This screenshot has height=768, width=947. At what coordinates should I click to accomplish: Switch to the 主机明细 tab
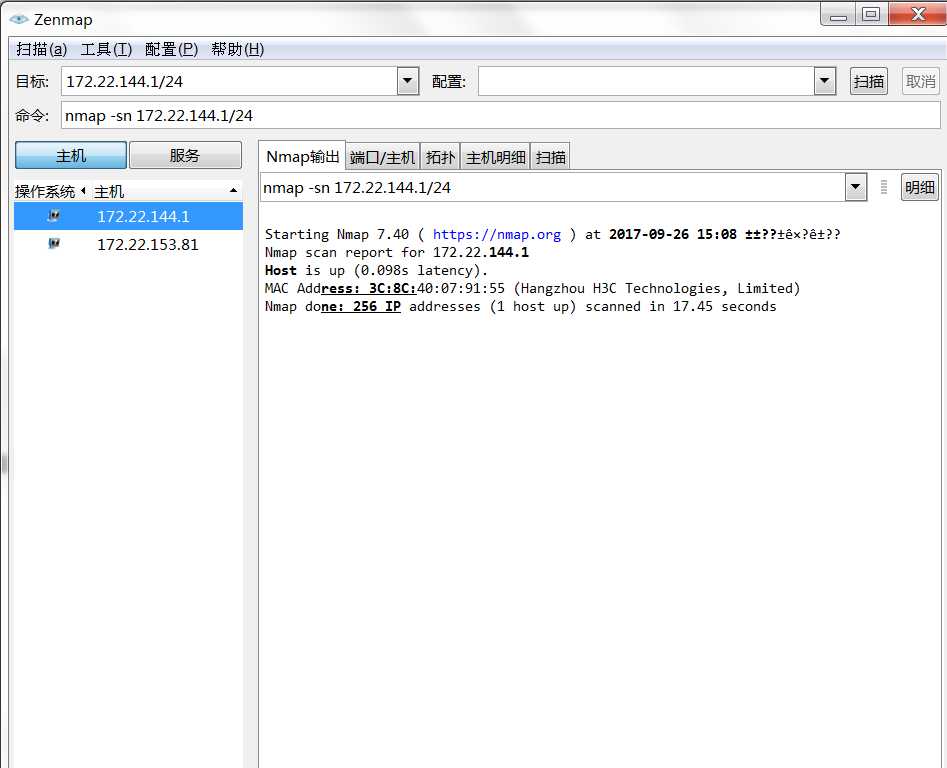point(496,157)
